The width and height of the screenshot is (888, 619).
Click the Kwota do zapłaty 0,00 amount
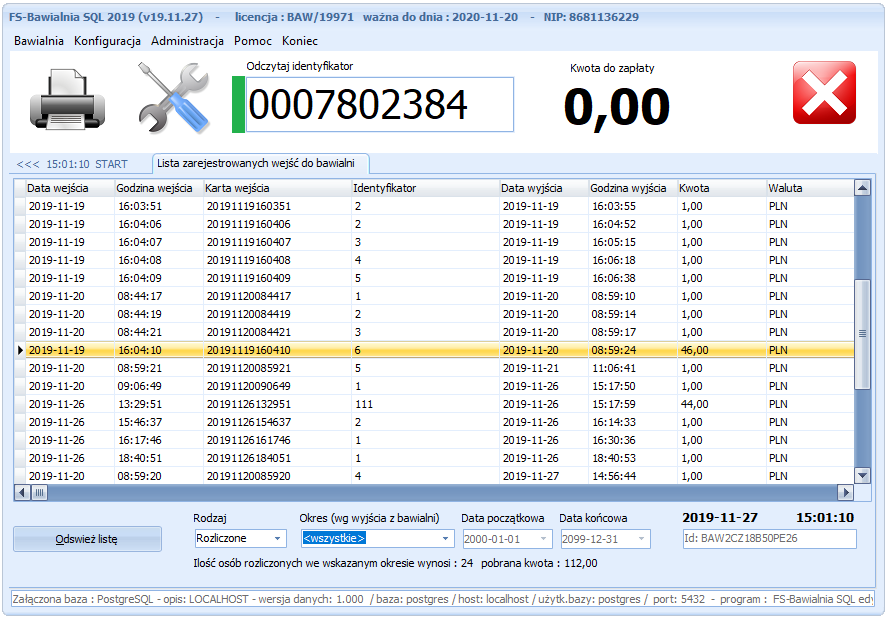pos(617,106)
